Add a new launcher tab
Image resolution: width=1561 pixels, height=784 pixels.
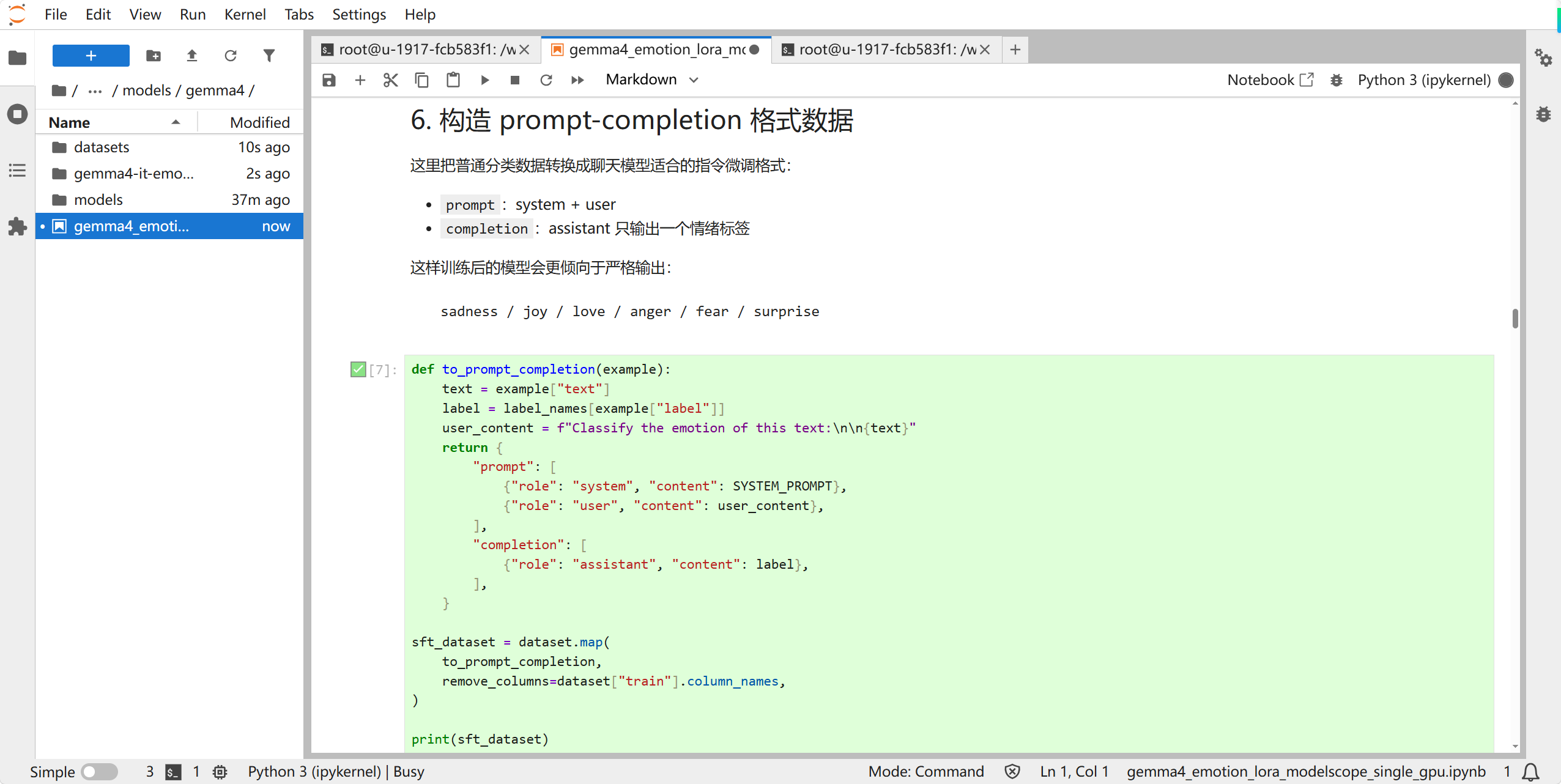(x=1015, y=50)
